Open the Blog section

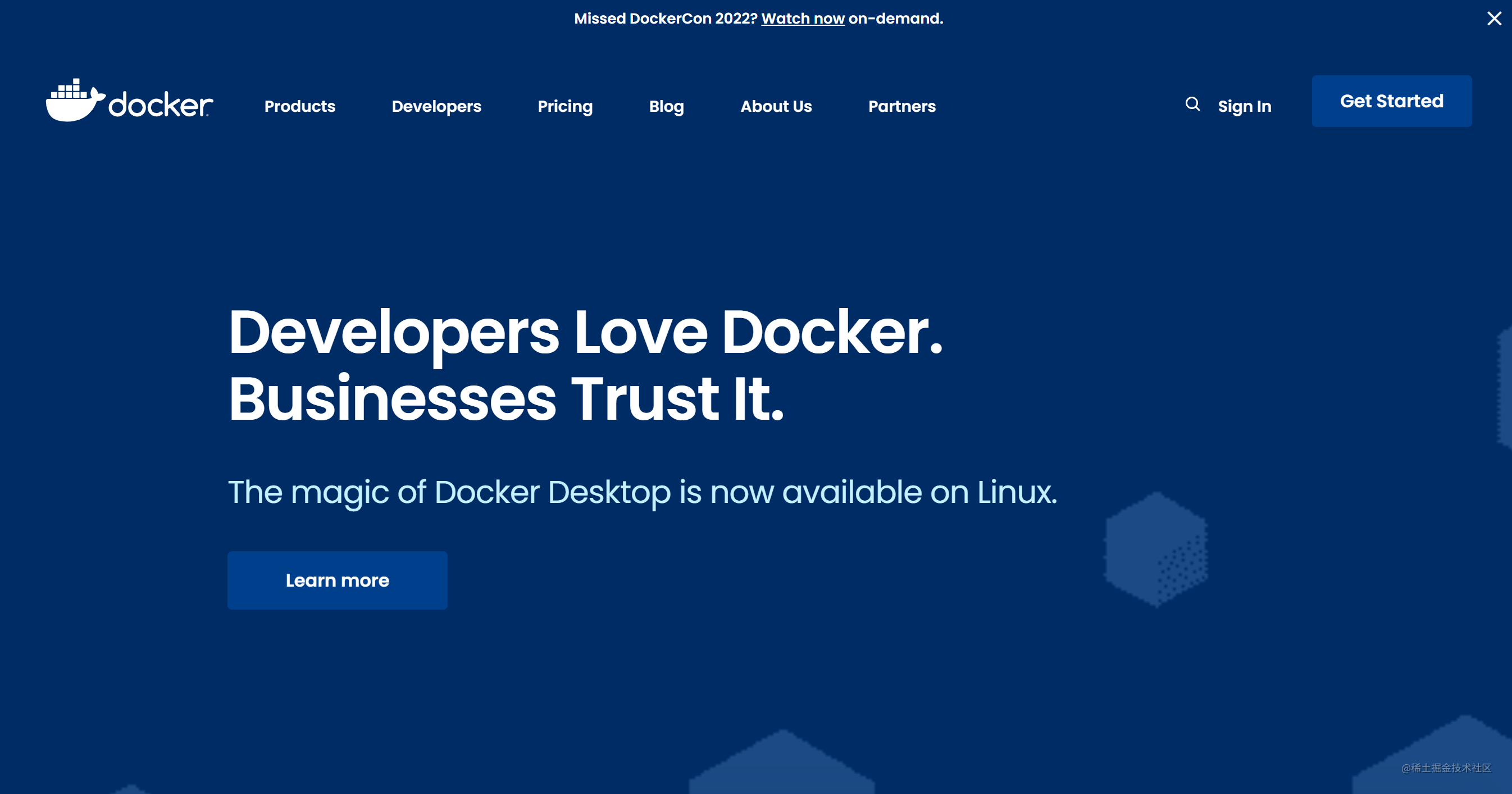pos(666,106)
